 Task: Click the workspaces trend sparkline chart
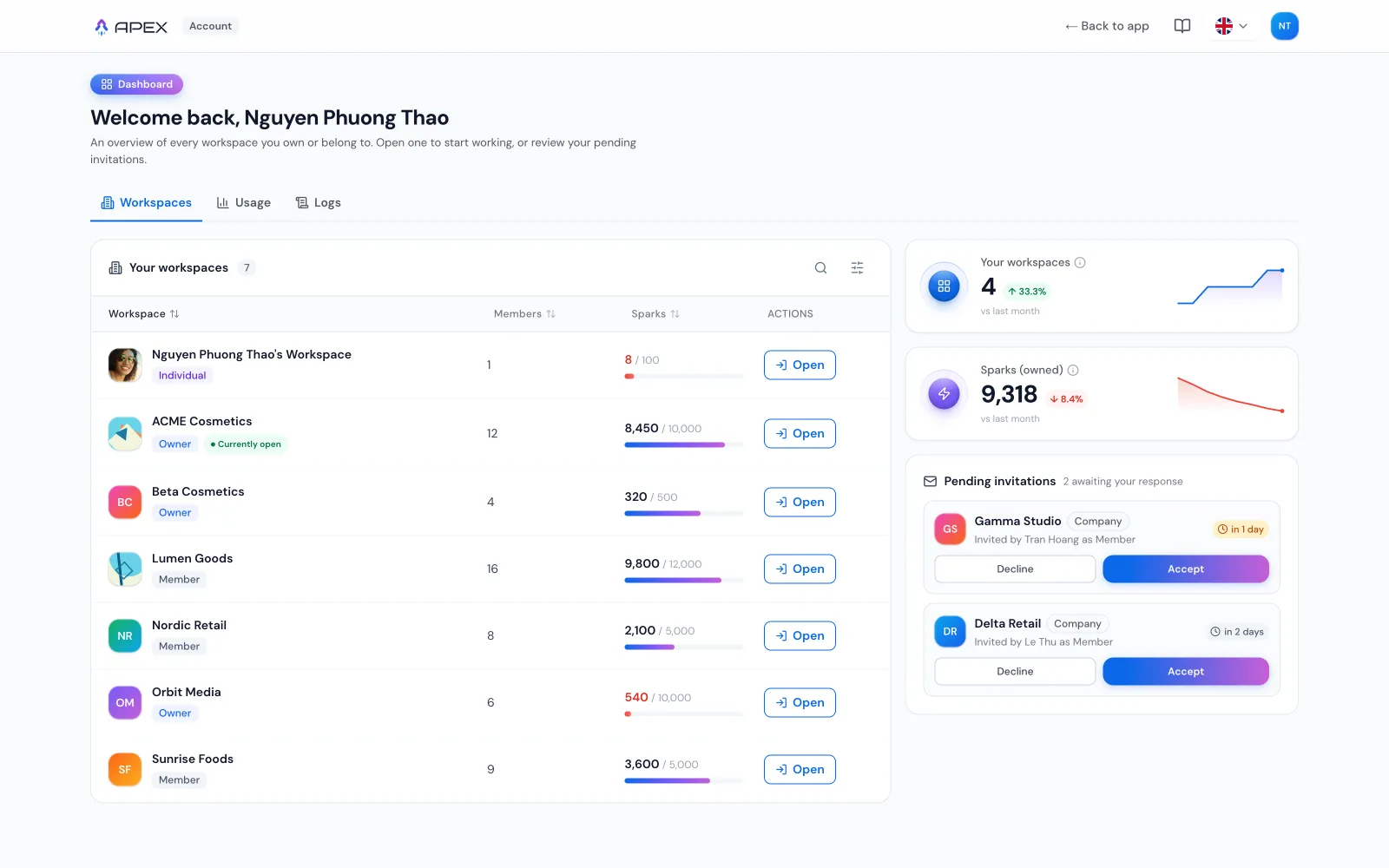pos(1230,286)
